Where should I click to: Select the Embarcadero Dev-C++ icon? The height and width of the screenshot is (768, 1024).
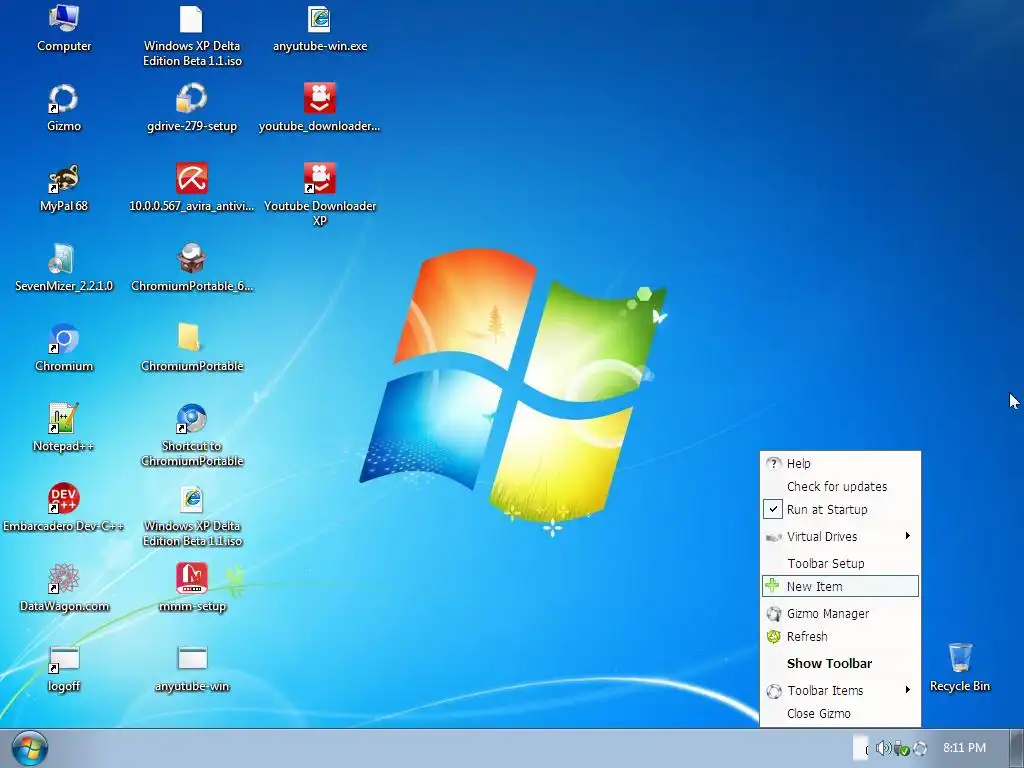(x=63, y=498)
